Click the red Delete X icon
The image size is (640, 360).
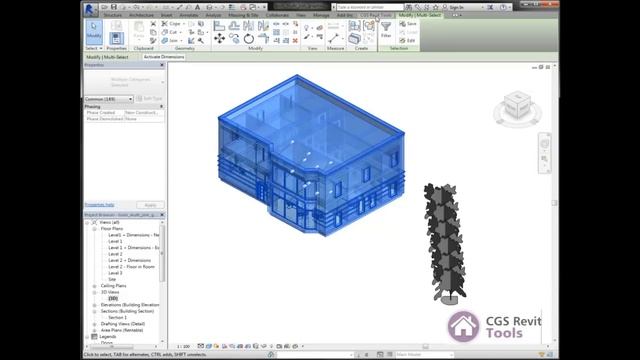click(x=295, y=40)
